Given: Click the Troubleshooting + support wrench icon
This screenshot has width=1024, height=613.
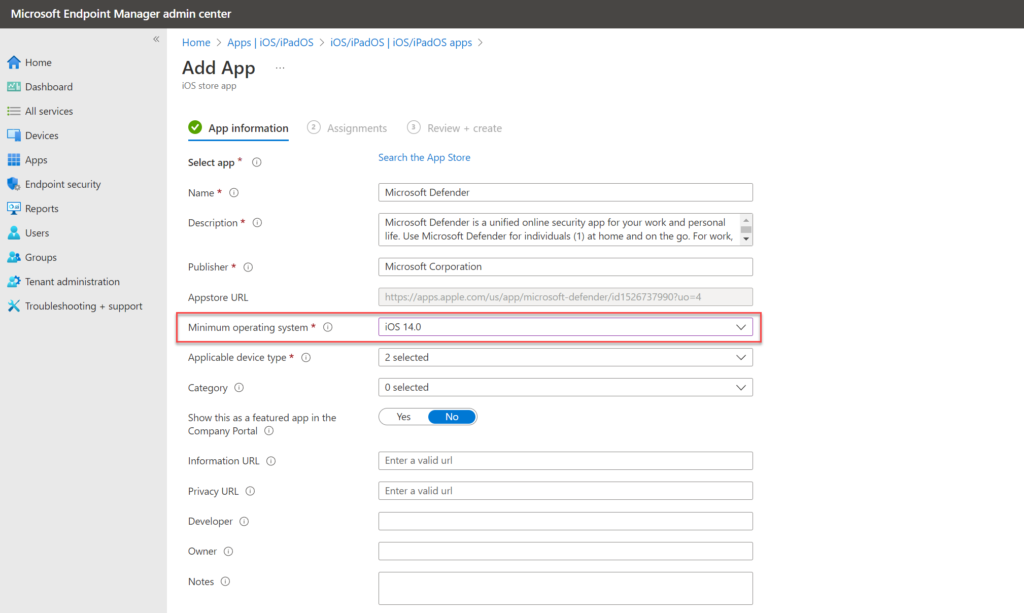Looking at the screenshot, I should pyautogui.click(x=14, y=306).
